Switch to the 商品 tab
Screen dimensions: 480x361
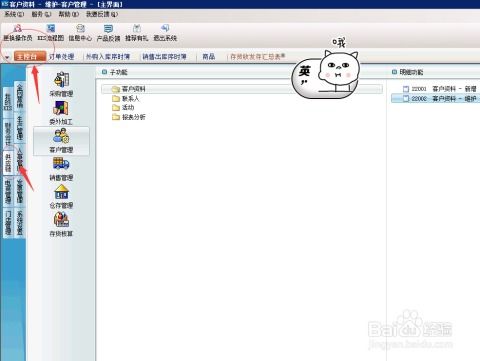point(209,57)
